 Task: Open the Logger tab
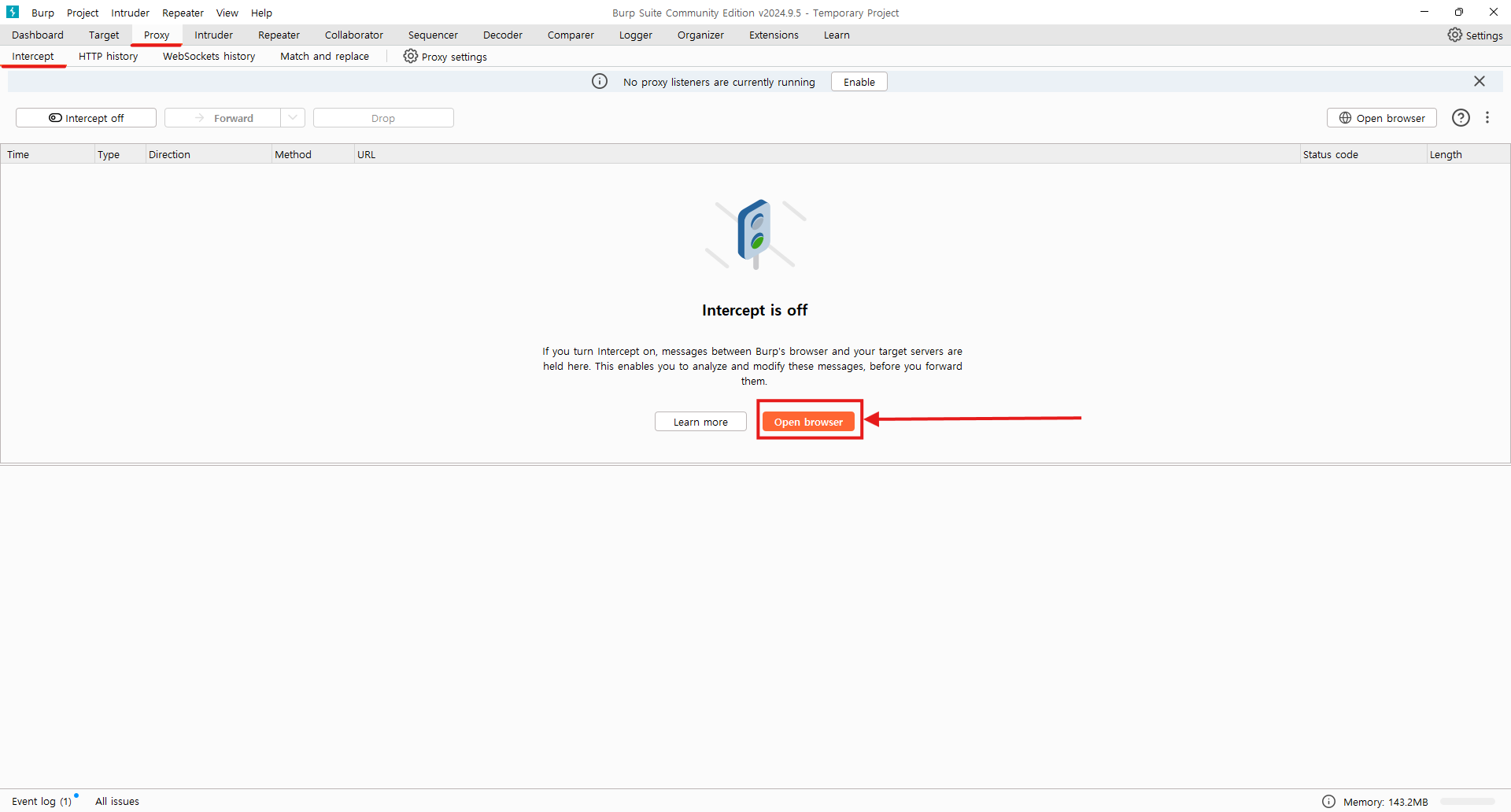coord(636,35)
